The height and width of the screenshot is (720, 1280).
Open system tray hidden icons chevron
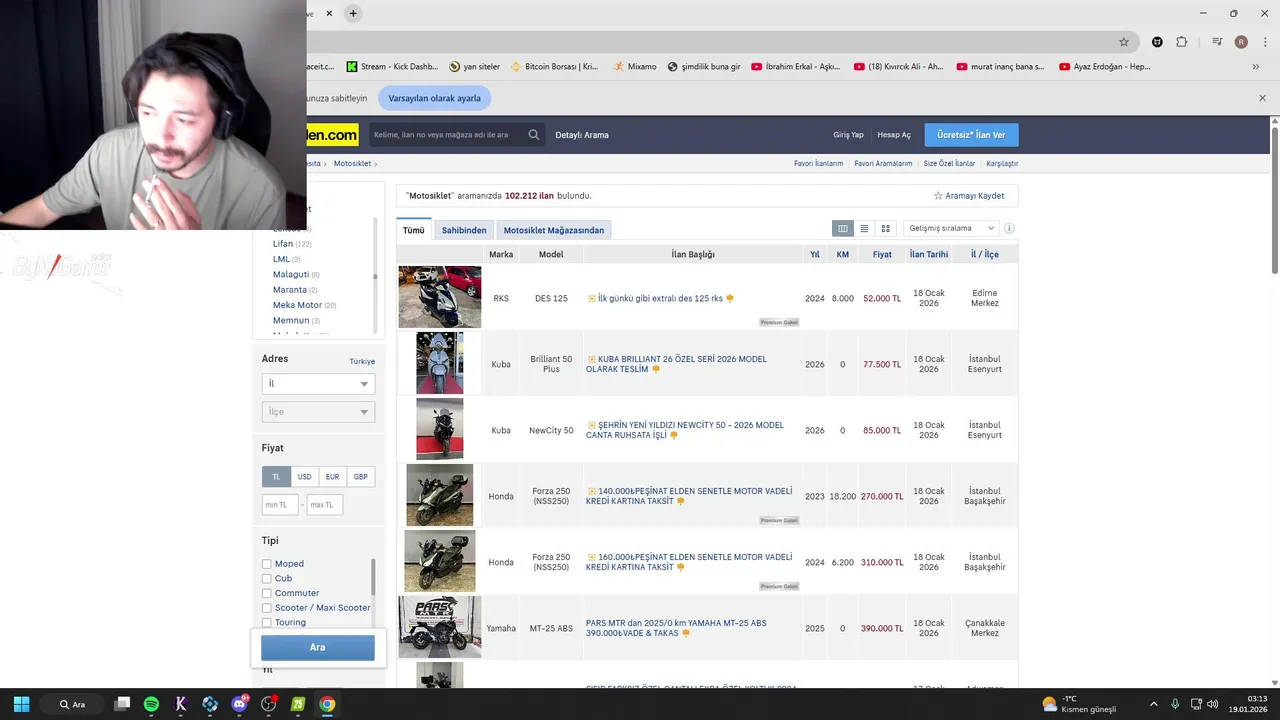[x=1153, y=704]
